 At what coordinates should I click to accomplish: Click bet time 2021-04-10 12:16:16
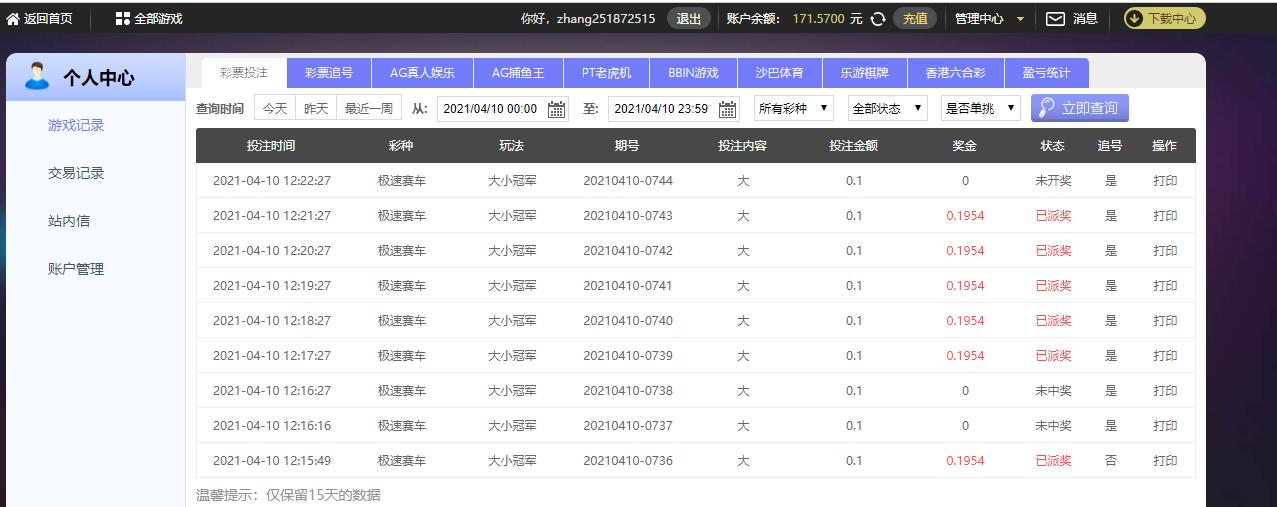tap(272, 426)
